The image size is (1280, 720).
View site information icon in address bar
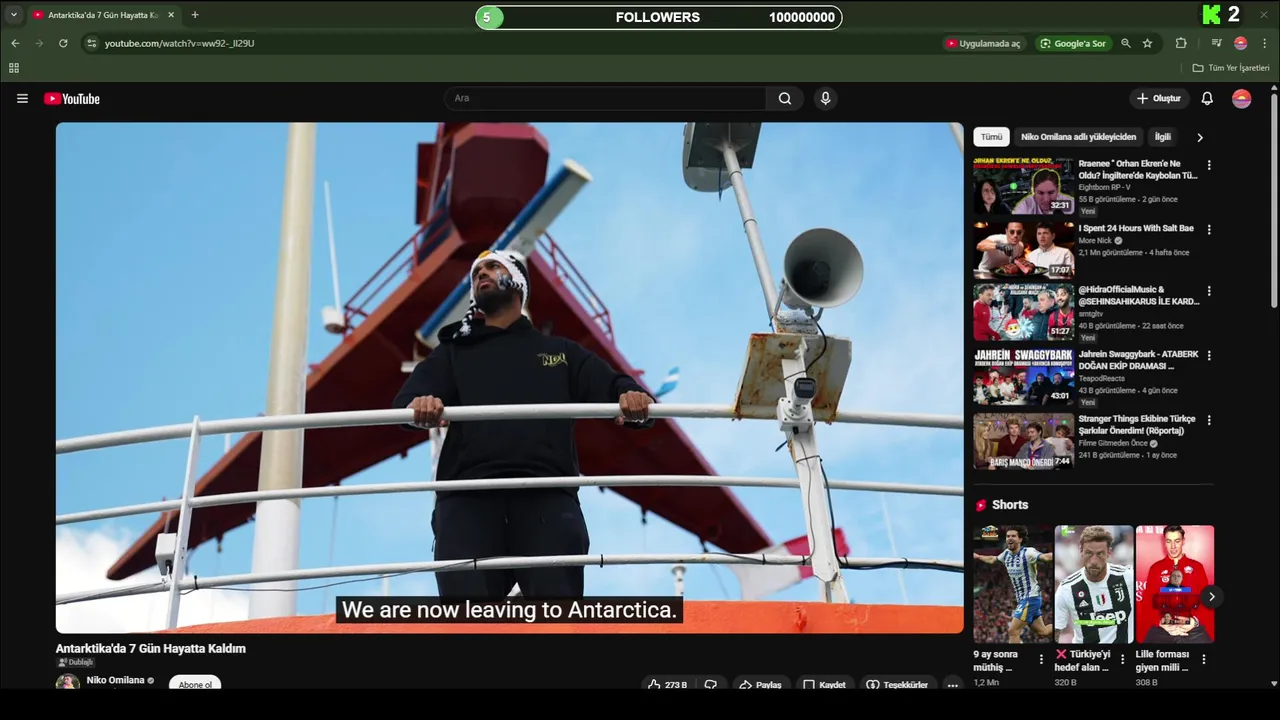click(92, 43)
